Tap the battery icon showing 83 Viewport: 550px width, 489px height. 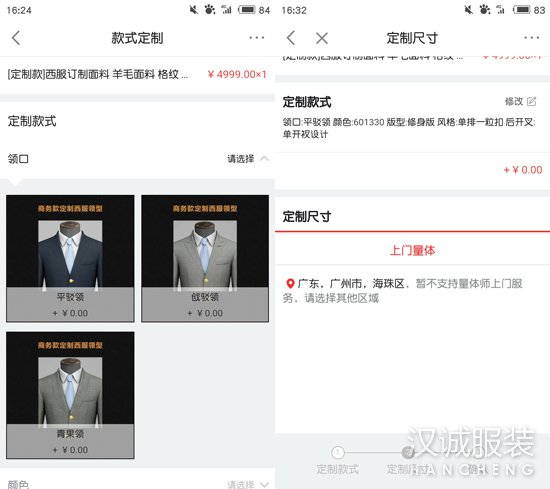[522, 9]
